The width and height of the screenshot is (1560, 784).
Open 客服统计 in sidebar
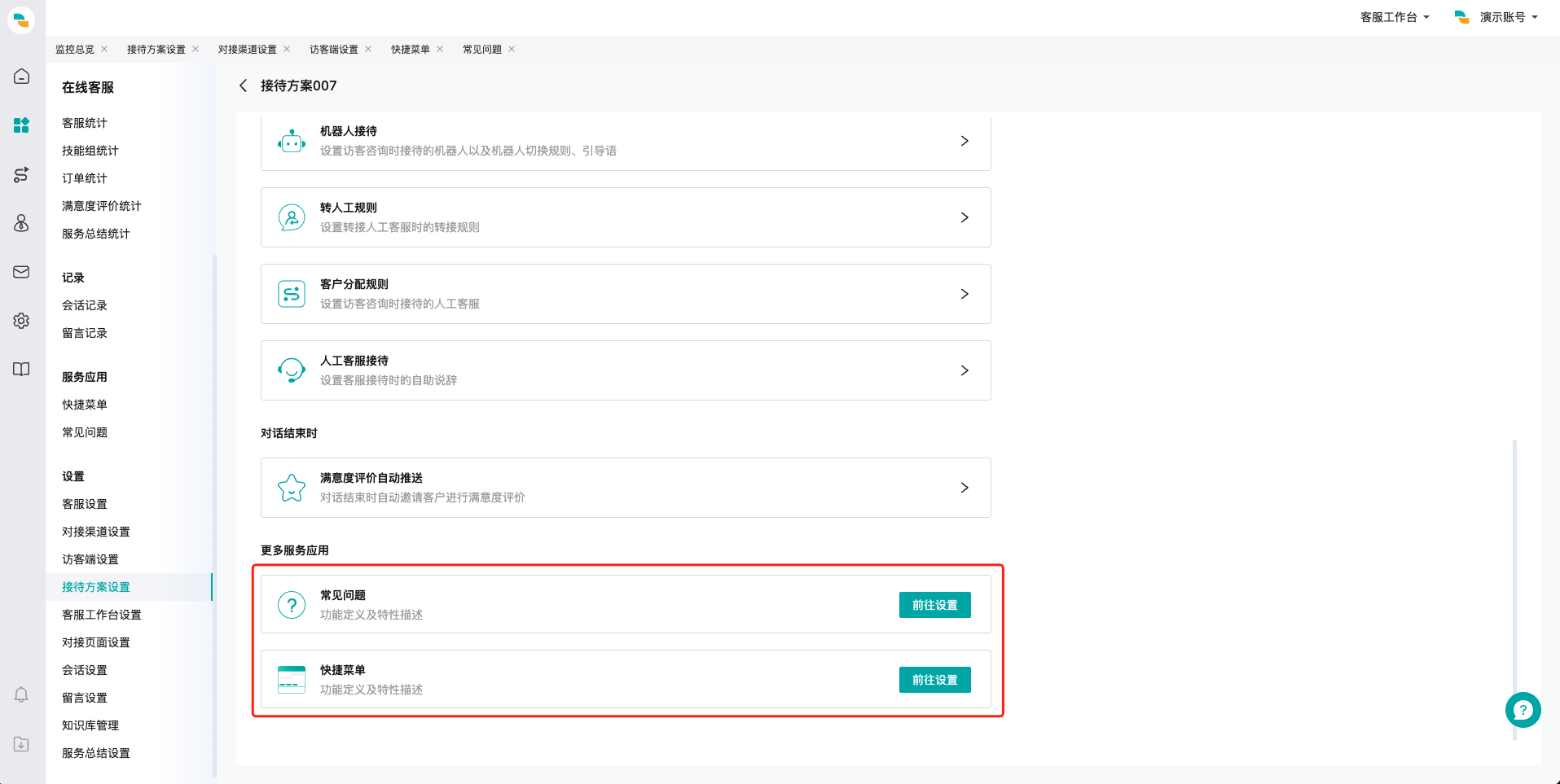tap(85, 123)
